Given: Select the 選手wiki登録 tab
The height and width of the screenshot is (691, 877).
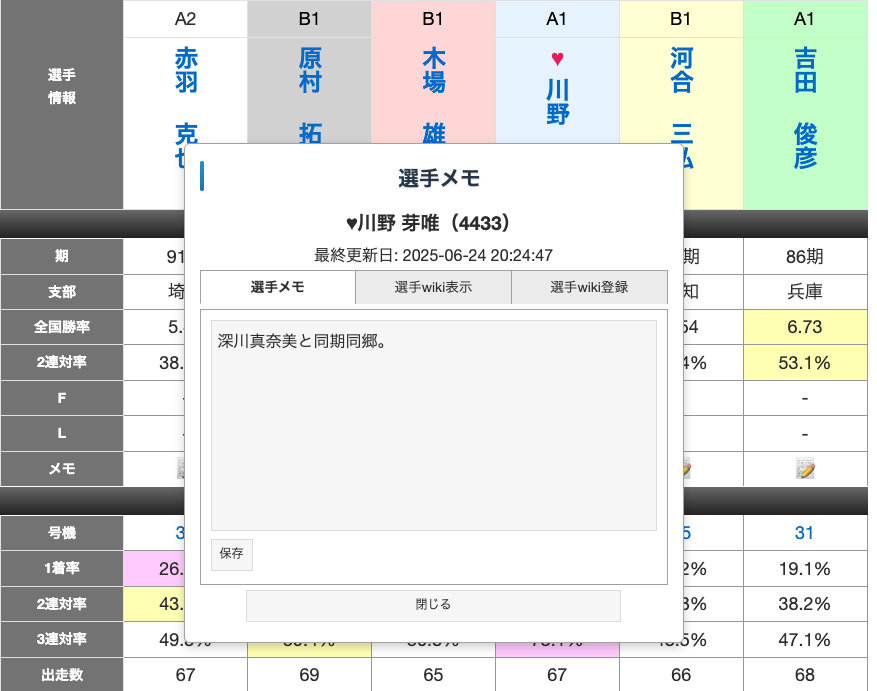Looking at the screenshot, I should pyautogui.click(x=589, y=287).
